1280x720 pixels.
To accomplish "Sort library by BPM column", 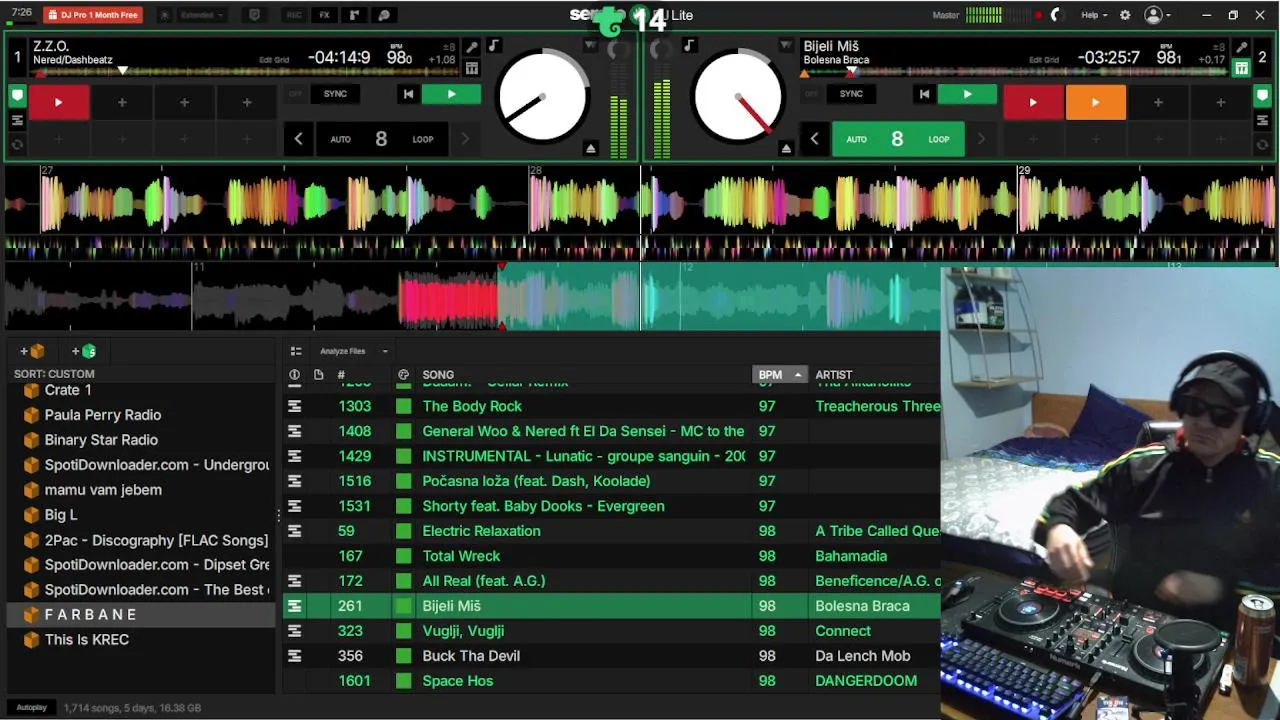I will click(x=778, y=375).
